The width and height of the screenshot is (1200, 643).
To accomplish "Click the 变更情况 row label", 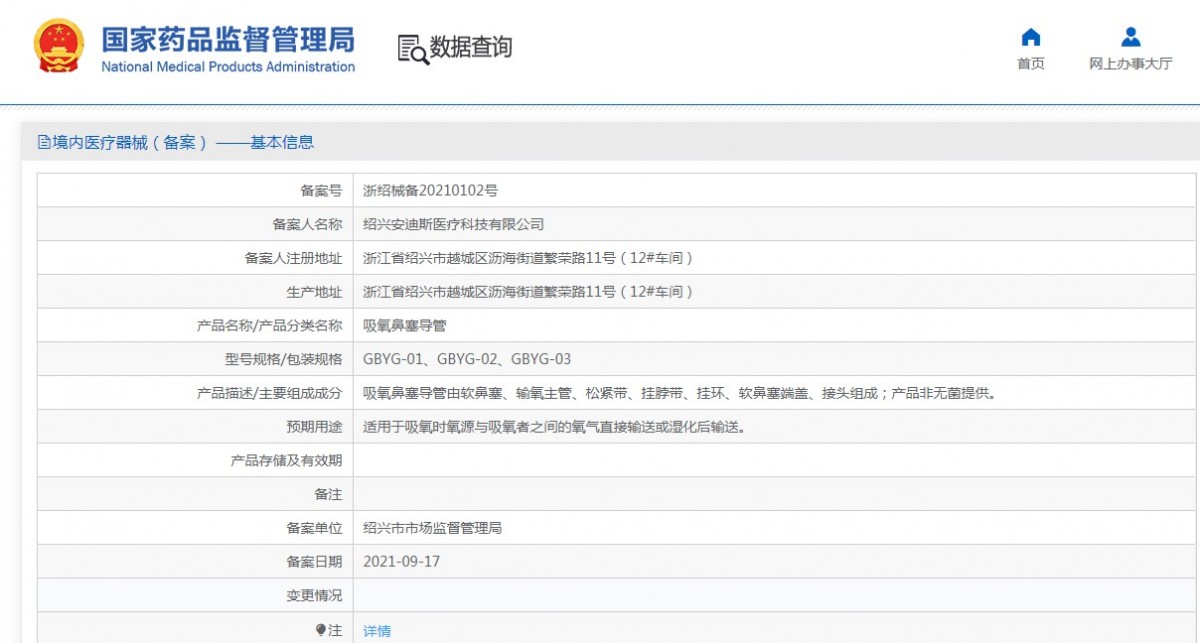I will pyautogui.click(x=314, y=596).
